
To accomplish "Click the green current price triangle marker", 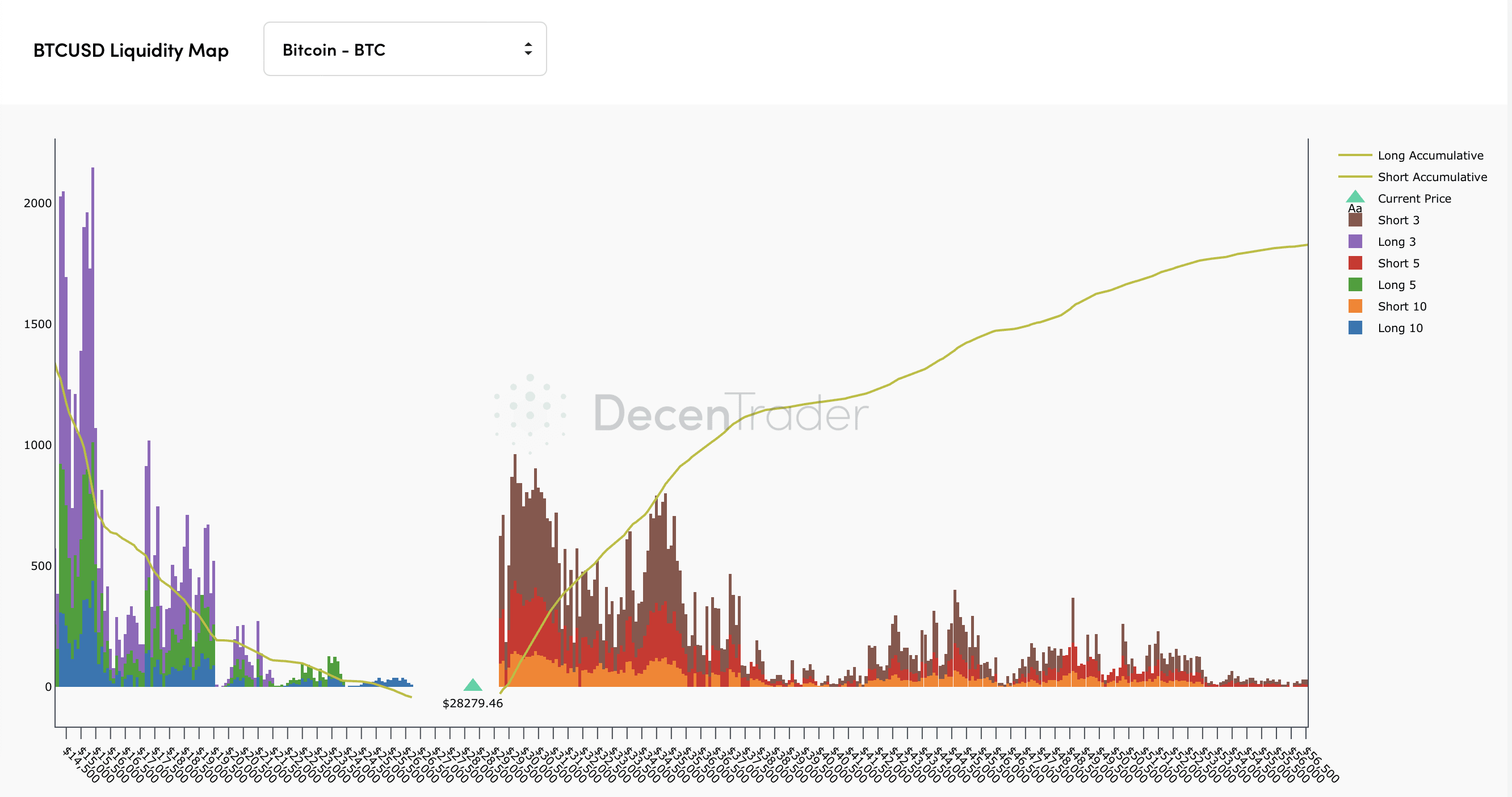I will [x=472, y=686].
